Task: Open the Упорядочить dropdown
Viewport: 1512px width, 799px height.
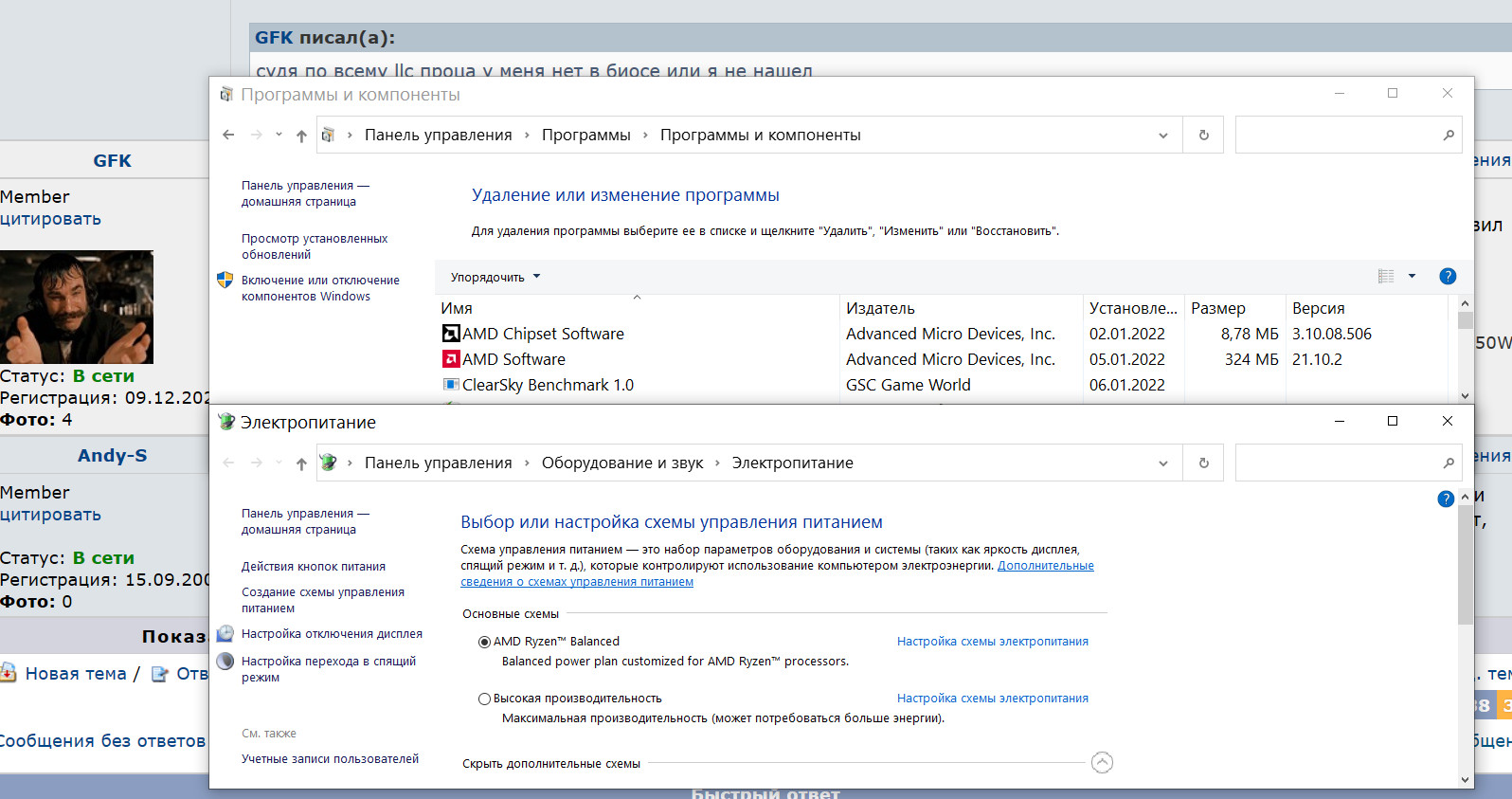Action: pyautogui.click(x=495, y=277)
